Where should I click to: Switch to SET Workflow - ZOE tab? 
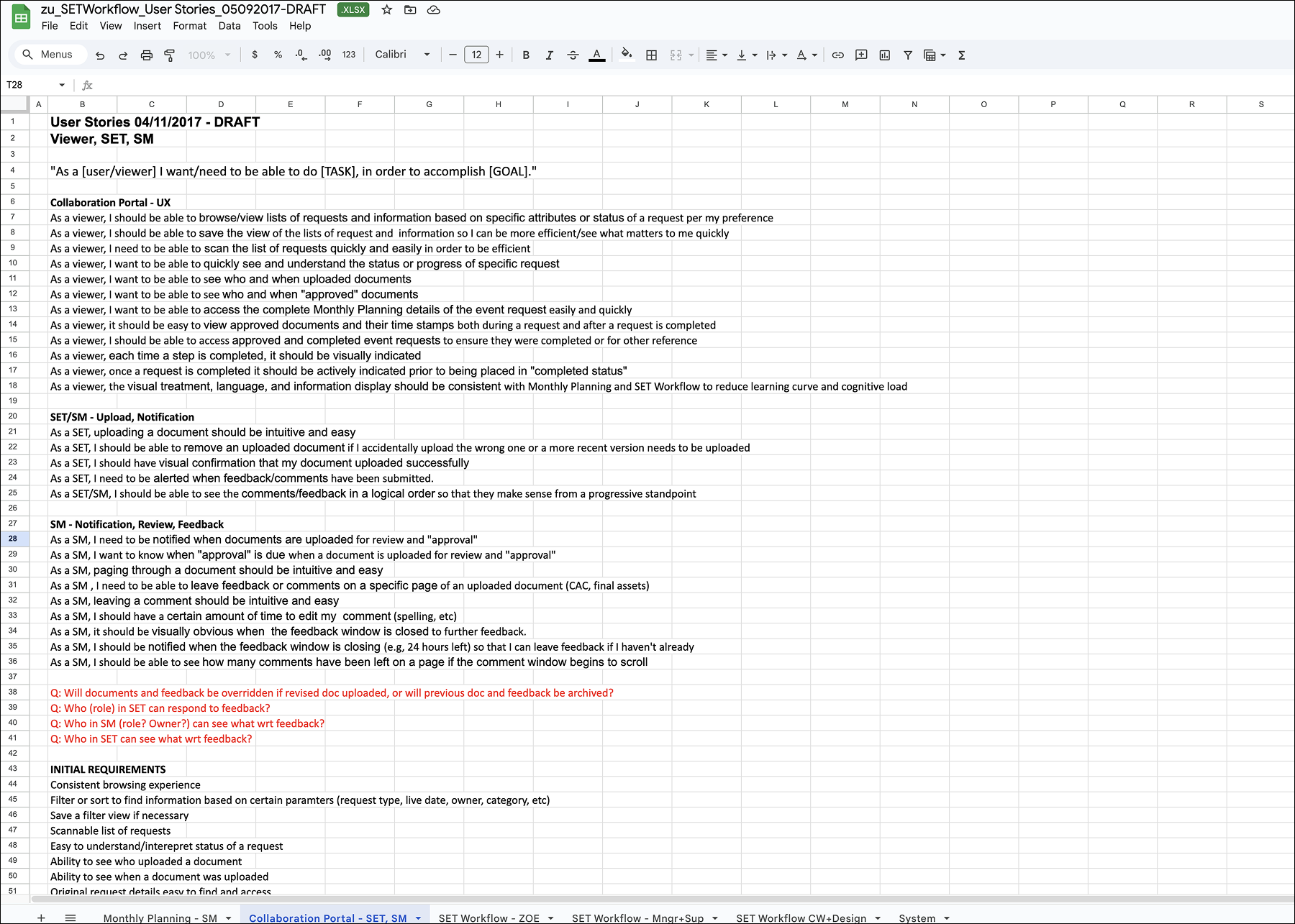pyautogui.click(x=489, y=918)
